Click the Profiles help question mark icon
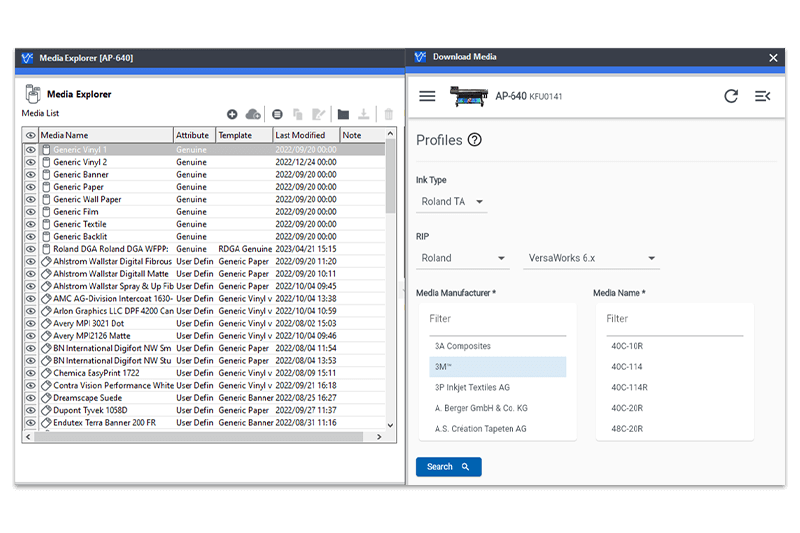This screenshot has height=533, width=800. click(x=475, y=140)
